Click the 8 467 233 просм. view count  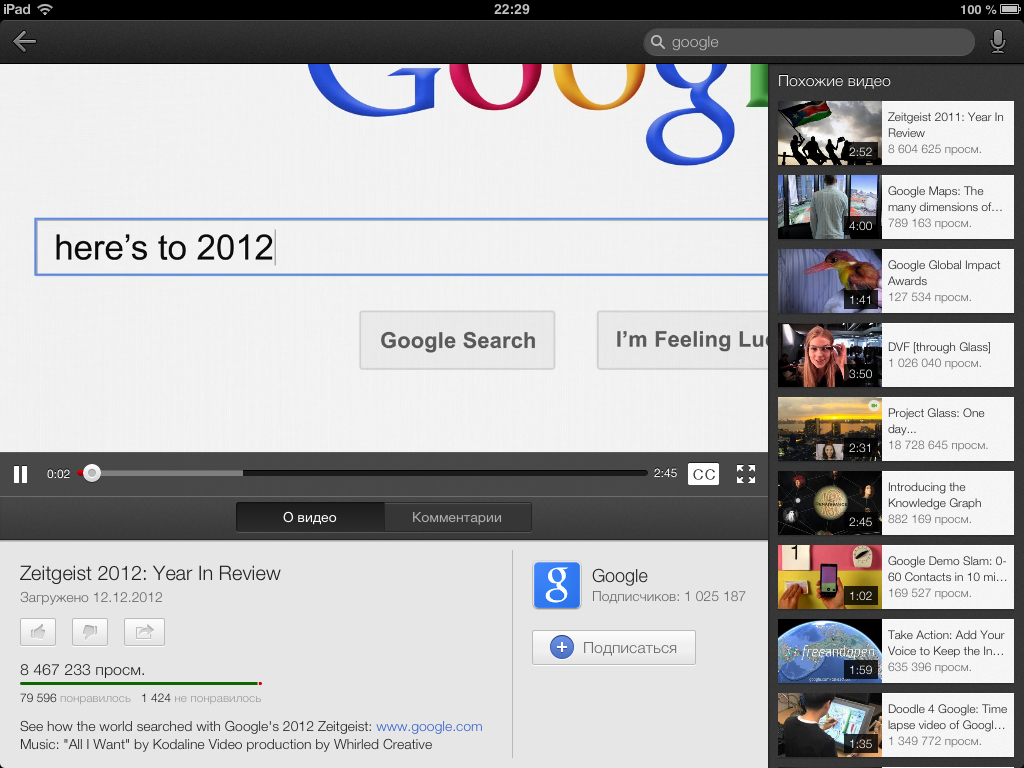click(82, 669)
